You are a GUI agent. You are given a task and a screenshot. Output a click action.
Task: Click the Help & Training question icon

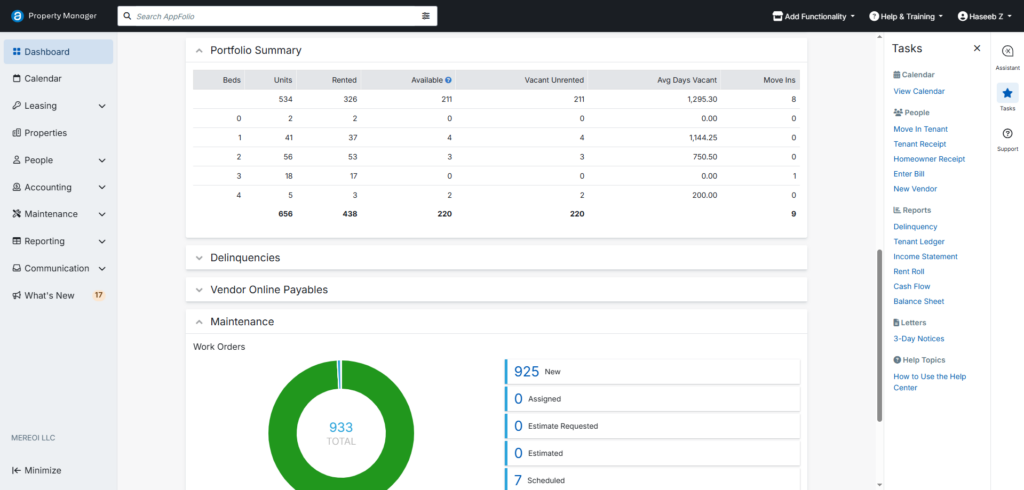[874, 16]
